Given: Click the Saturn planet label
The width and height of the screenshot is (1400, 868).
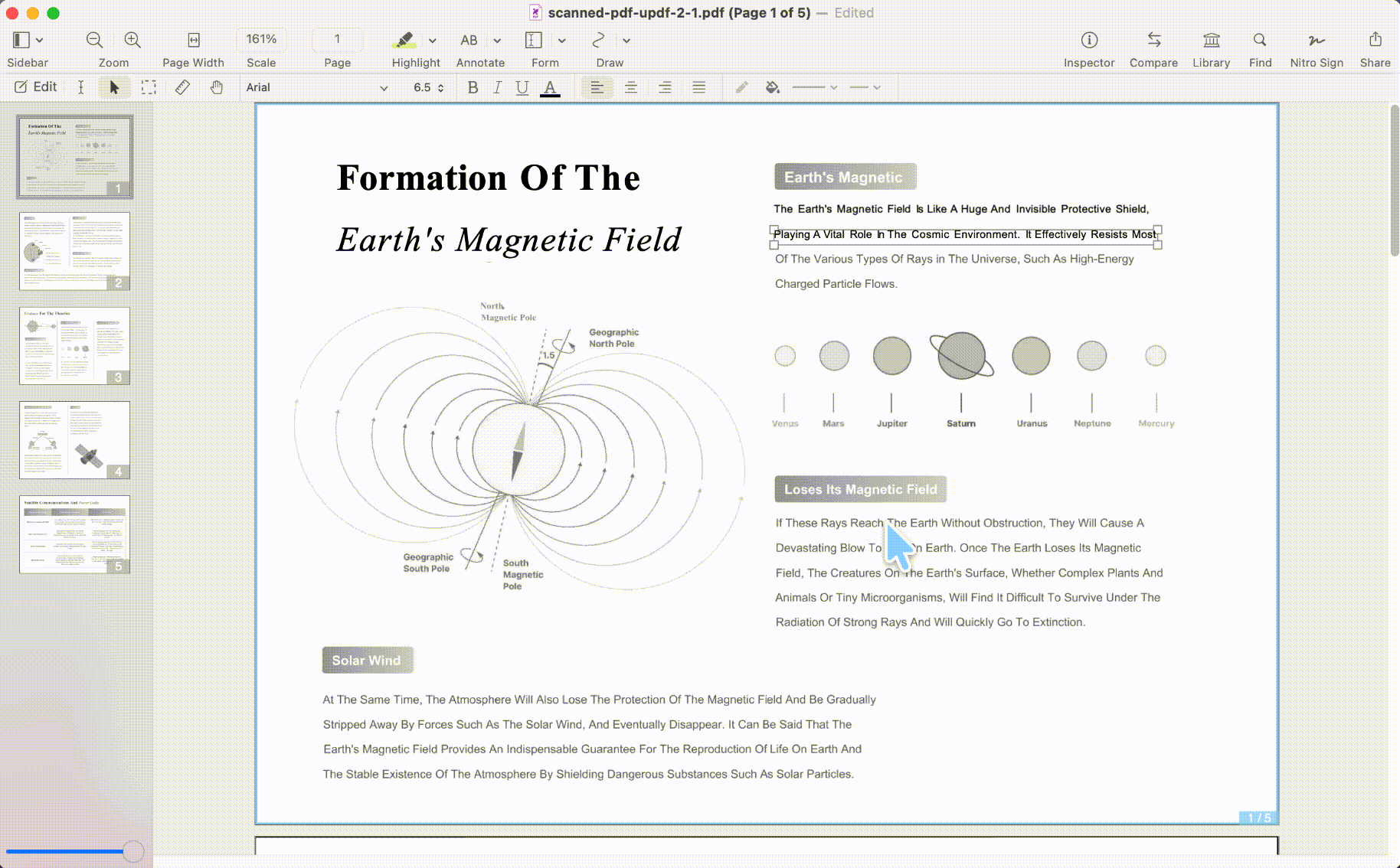Looking at the screenshot, I should [961, 423].
